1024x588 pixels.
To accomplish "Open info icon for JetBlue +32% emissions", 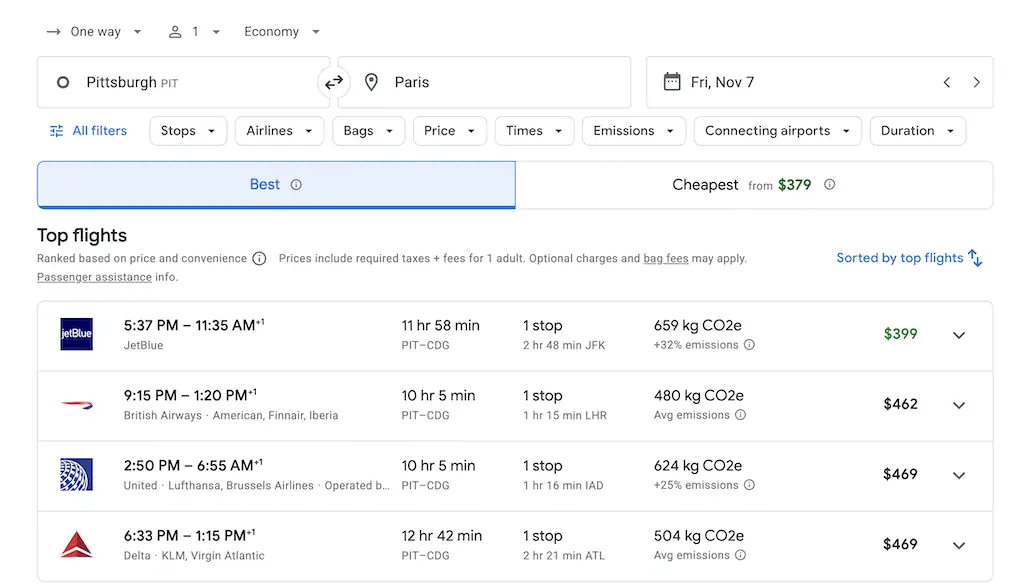I will point(750,345).
